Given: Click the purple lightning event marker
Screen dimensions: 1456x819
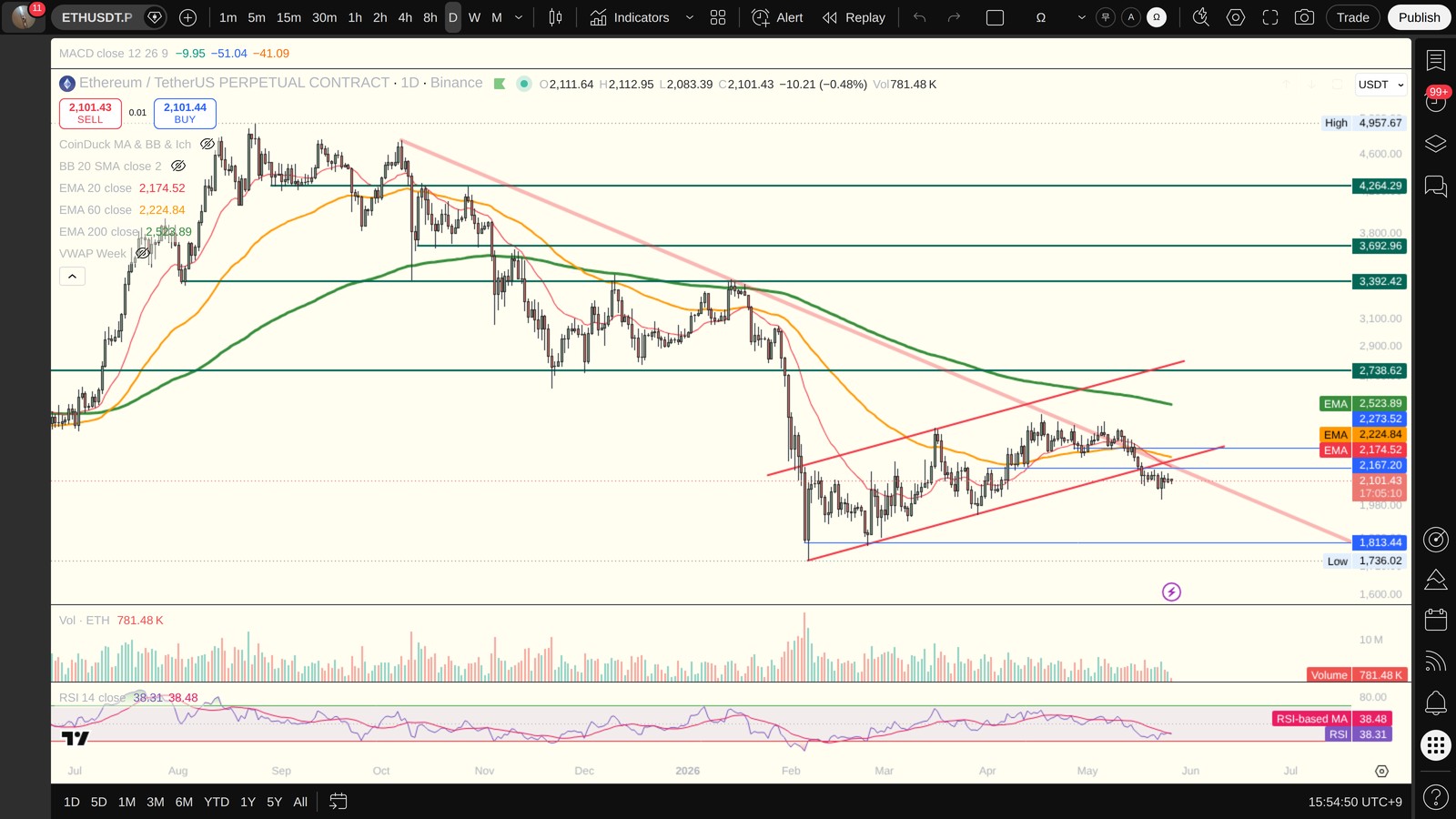Looking at the screenshot, I should [x=1171, y=592].
